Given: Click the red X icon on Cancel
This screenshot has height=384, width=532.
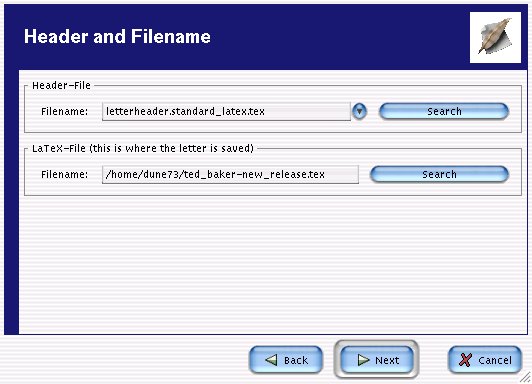Looking at the screenshot, I should click(465, 360).
